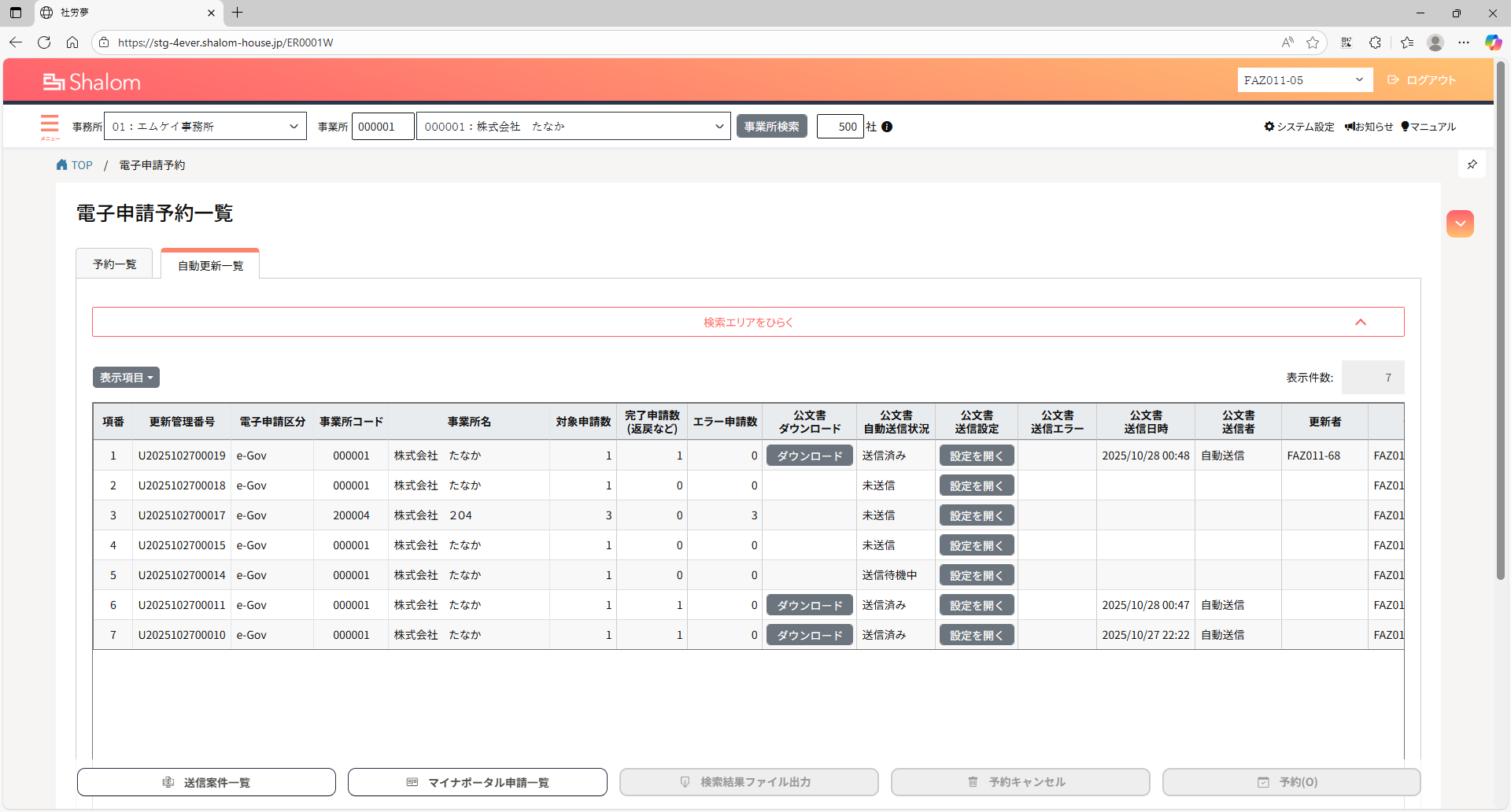Screen dimensions: 1511x812
Task: Click 設定を開く for row 3
Action: point(976,515)
